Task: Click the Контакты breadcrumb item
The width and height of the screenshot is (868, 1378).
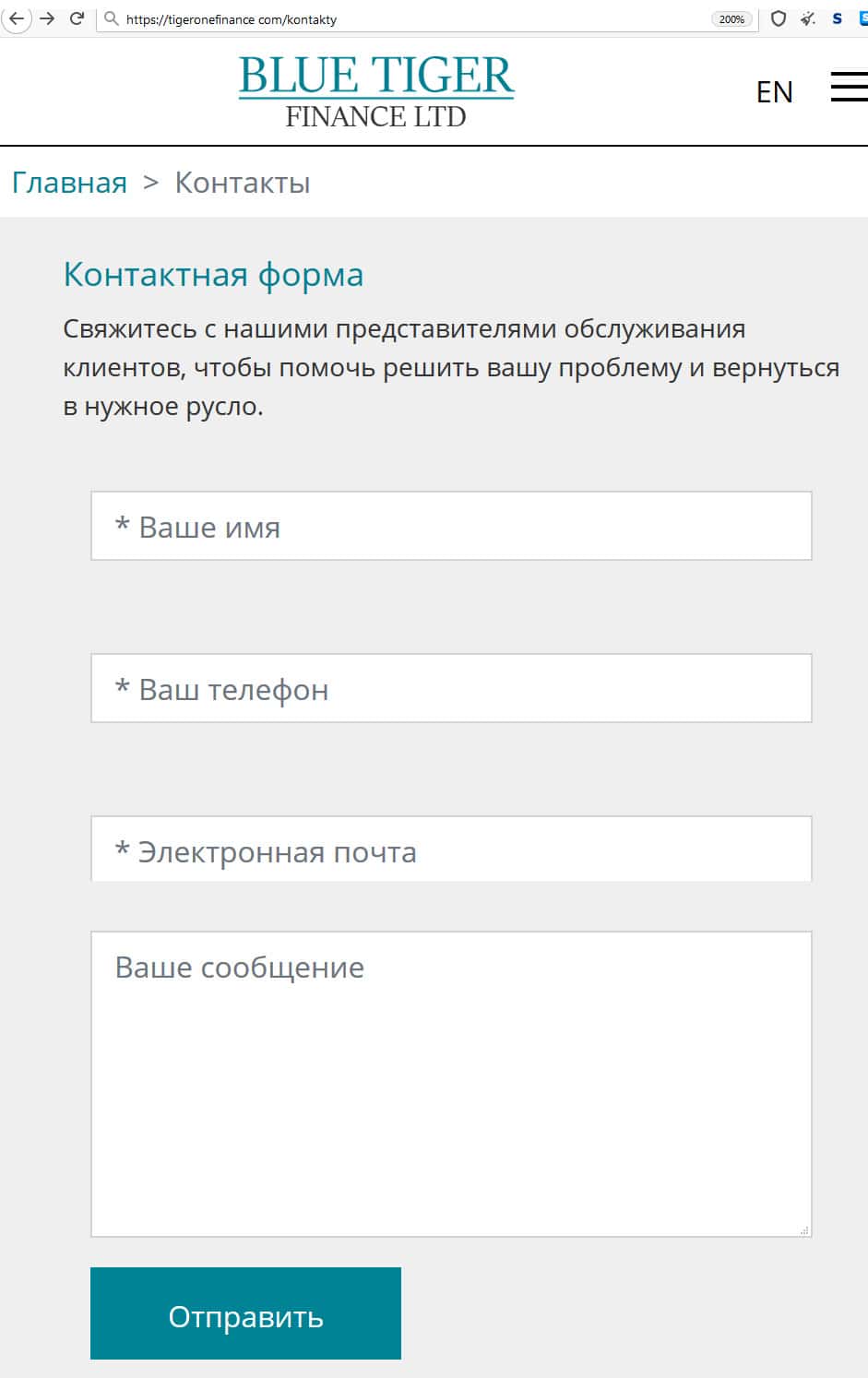Action: point(243,183)
